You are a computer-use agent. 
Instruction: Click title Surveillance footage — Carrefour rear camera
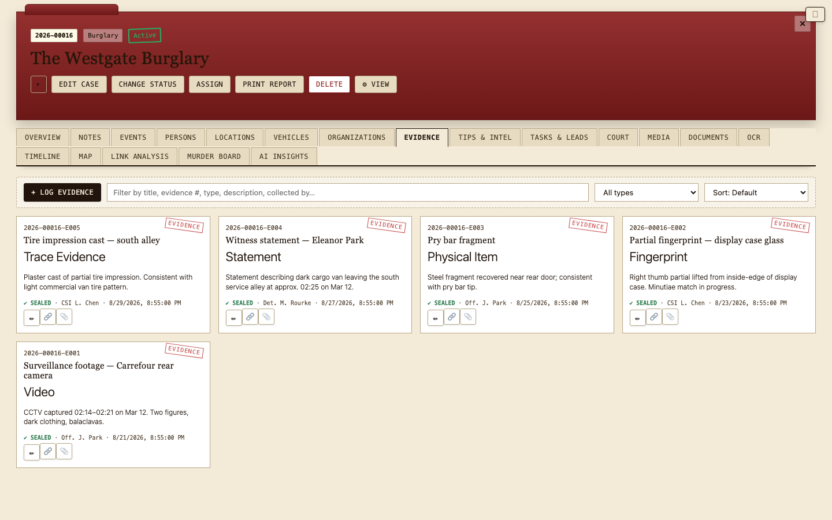[99, 370]
